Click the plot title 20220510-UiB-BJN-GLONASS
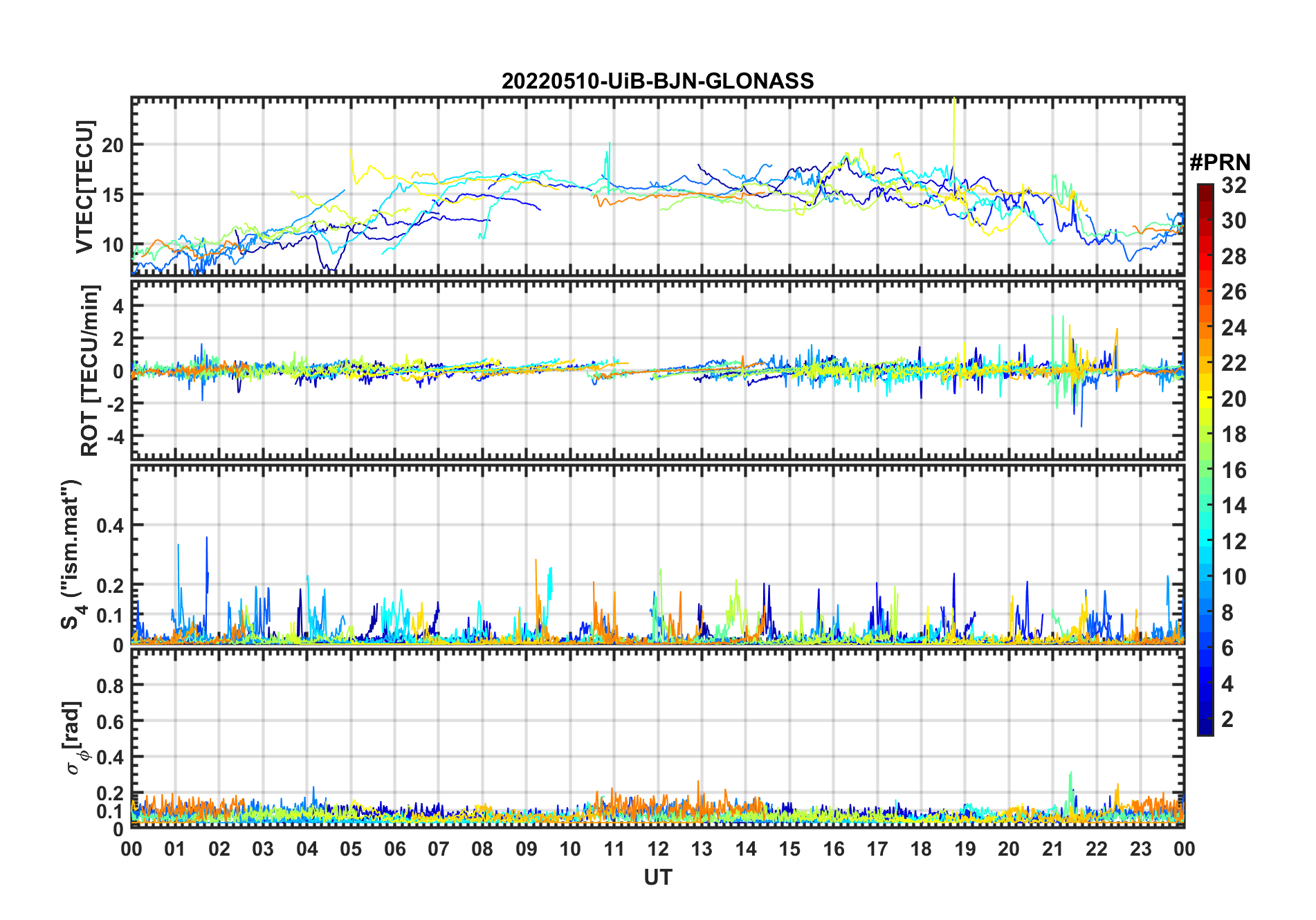This screenshot has height=920, width=1316. pos(657,81)
